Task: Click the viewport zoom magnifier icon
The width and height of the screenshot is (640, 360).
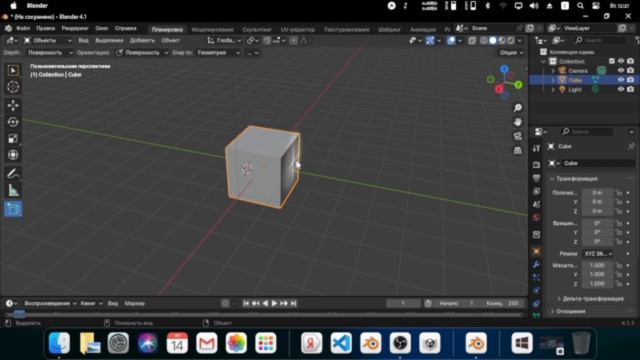Action: pyautogui.click(x=518, y=108)
